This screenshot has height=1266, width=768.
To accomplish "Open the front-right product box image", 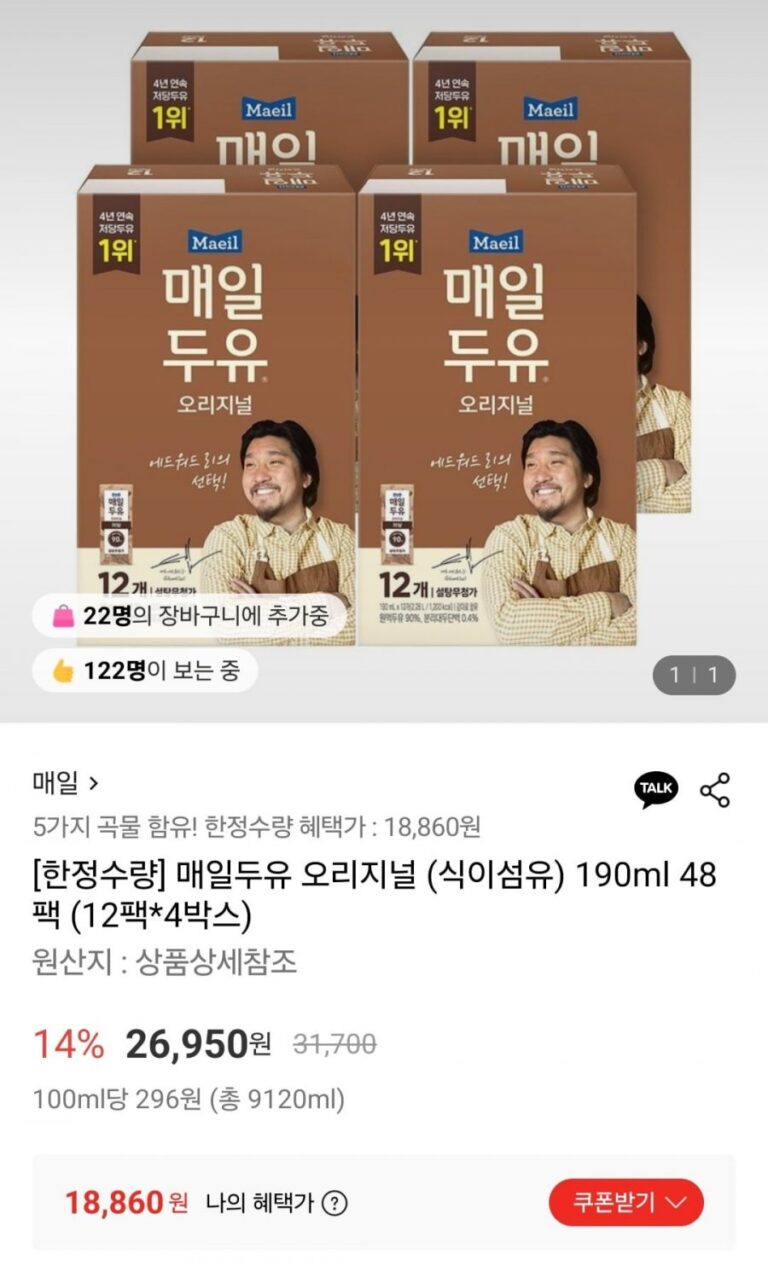I will click(x=497, y=405).
